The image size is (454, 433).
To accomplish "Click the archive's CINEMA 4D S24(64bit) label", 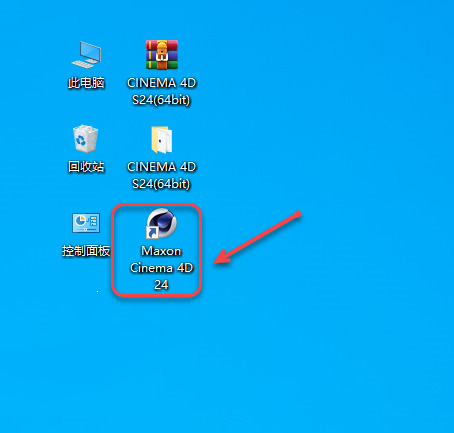I will pos(162,91).
